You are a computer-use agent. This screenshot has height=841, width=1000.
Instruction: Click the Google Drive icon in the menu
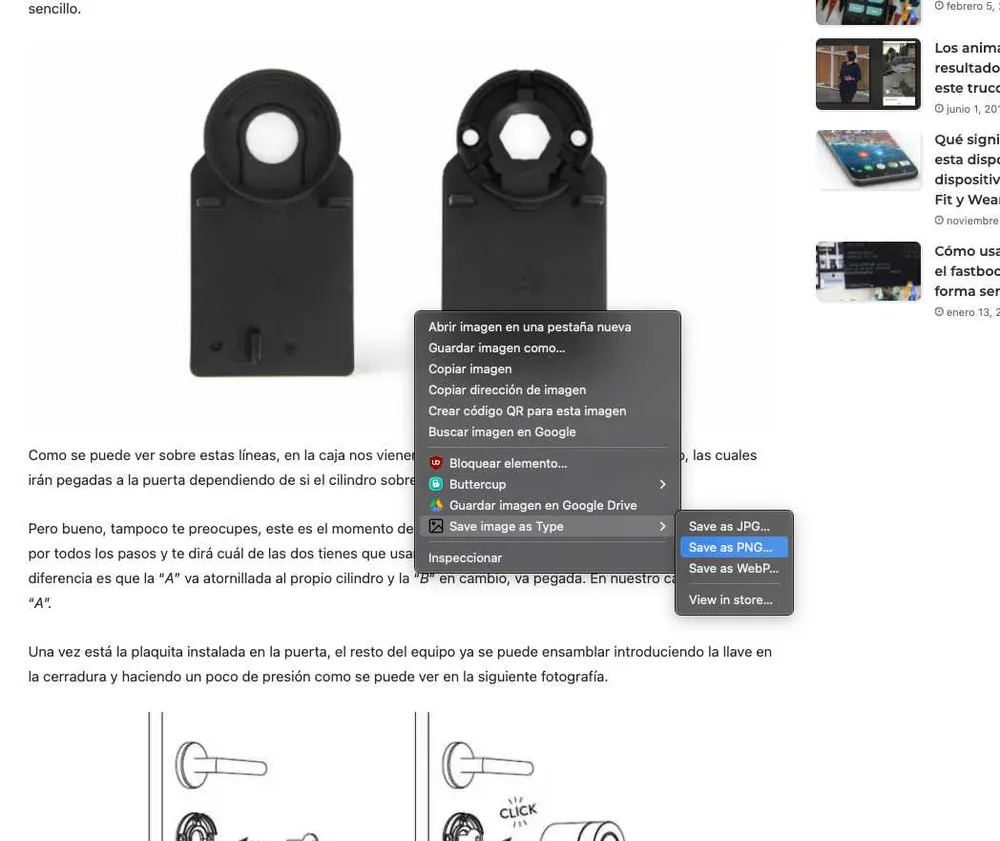436,505
